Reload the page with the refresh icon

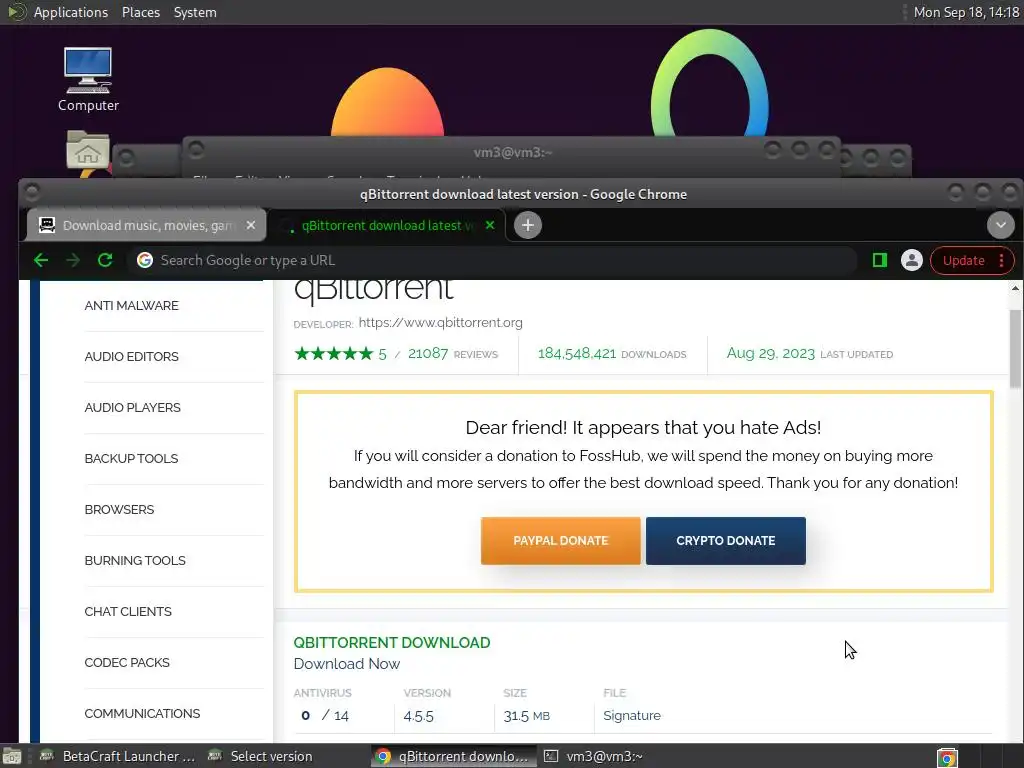tap(105, 261)
